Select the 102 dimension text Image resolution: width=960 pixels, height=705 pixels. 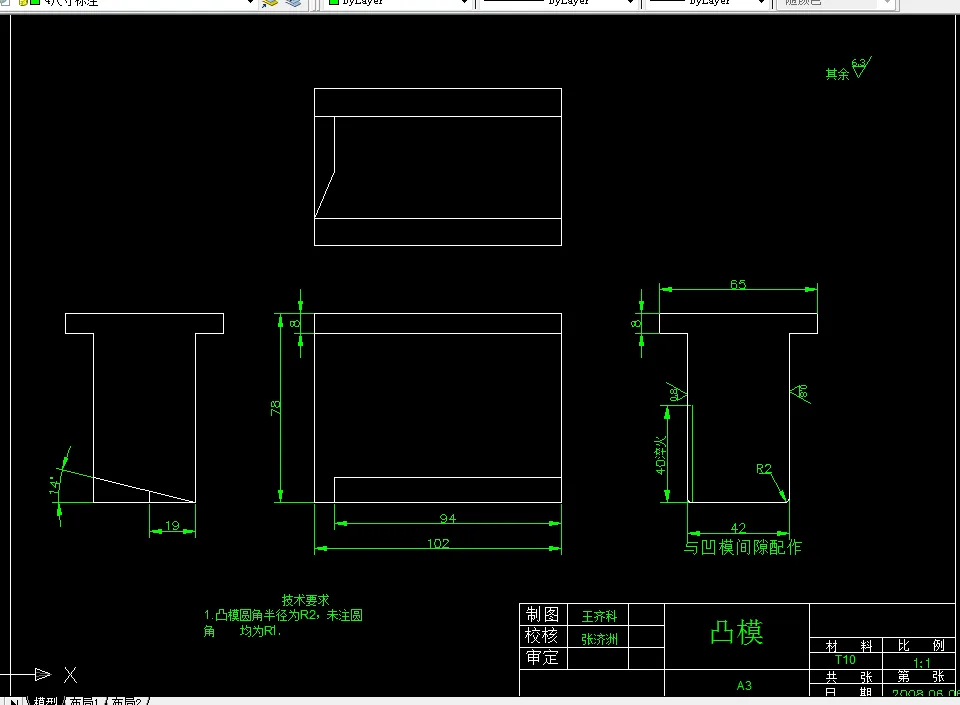click(438, 543)
